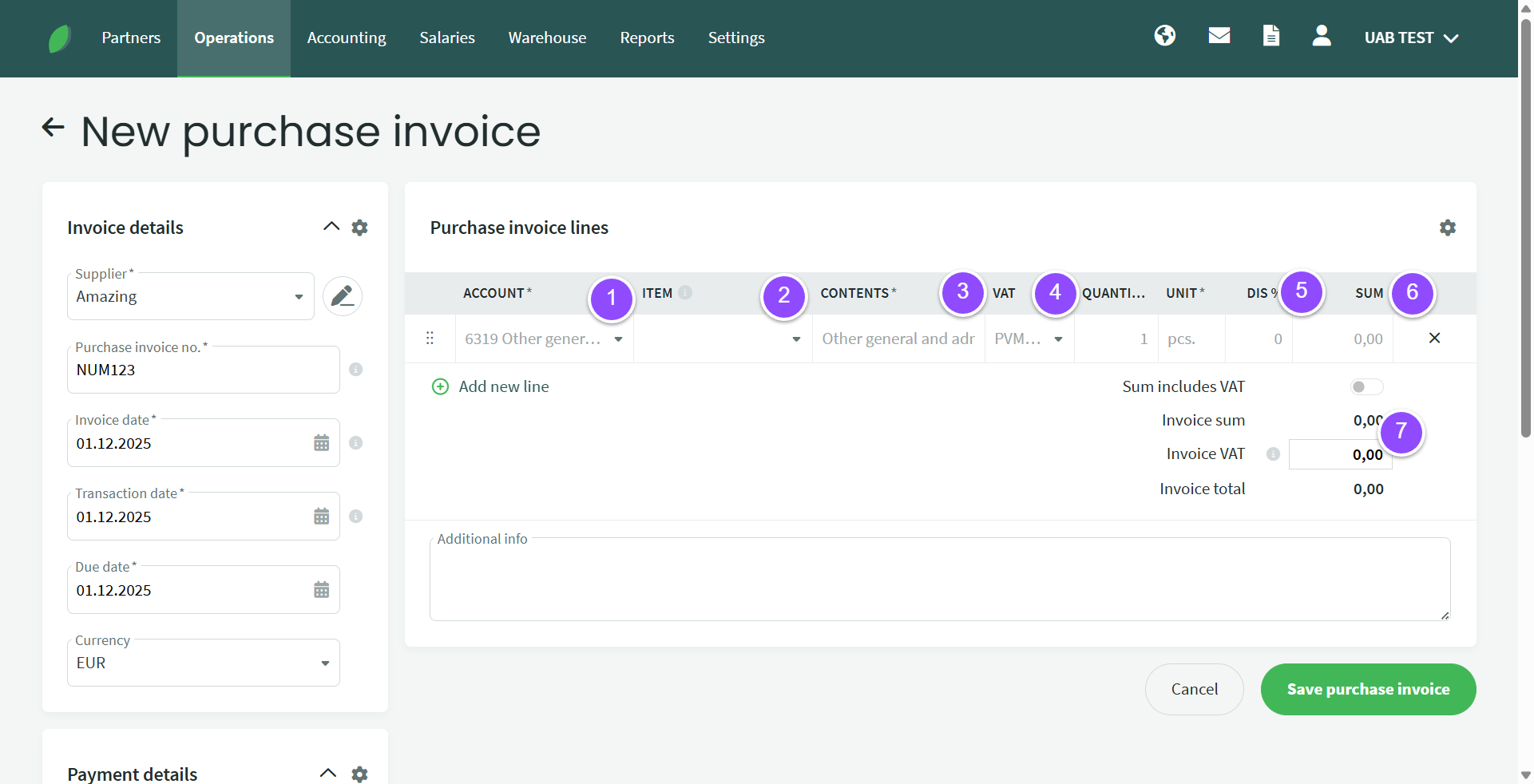
Task: Open Invoice date calendar picker
Action: [321, 443]
